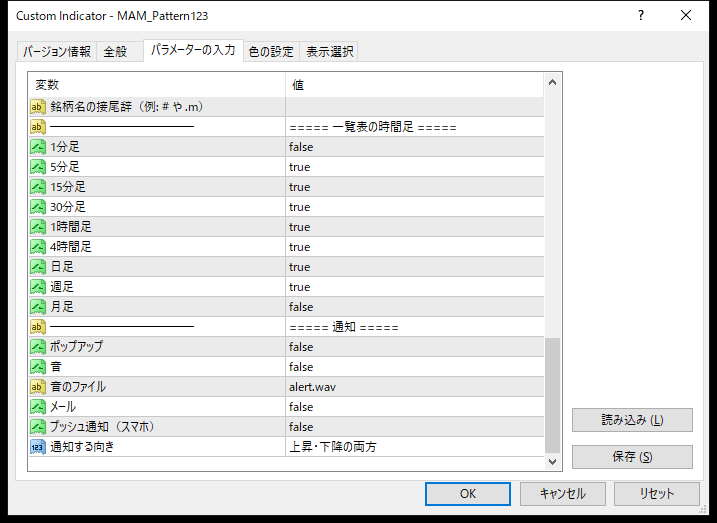Click the 保存 (S) button

click(632, 457)
